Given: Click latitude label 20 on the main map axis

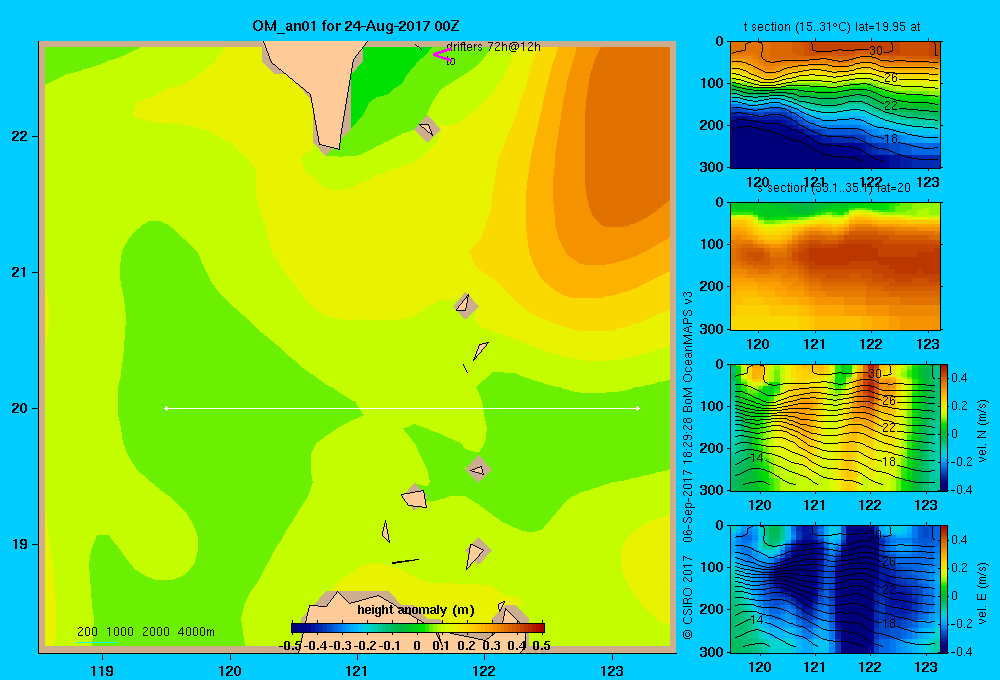Looking at the screenshot, I should [19, 408].
